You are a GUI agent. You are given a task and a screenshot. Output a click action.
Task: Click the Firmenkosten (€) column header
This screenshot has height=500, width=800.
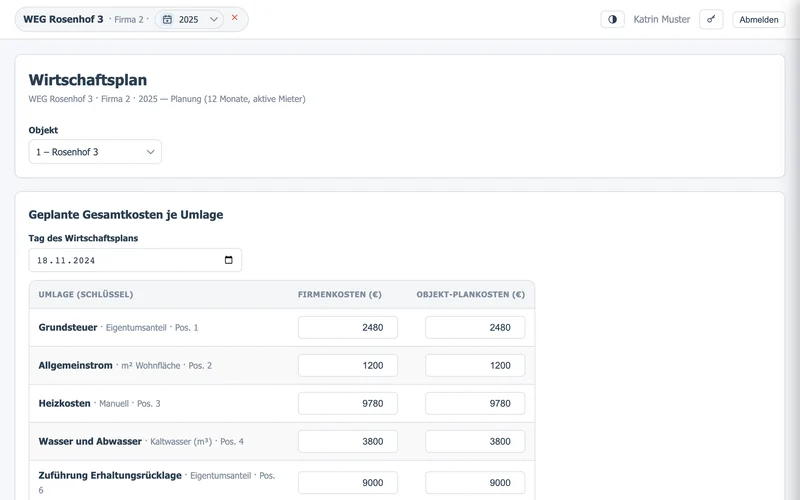[x=340, y=294]
